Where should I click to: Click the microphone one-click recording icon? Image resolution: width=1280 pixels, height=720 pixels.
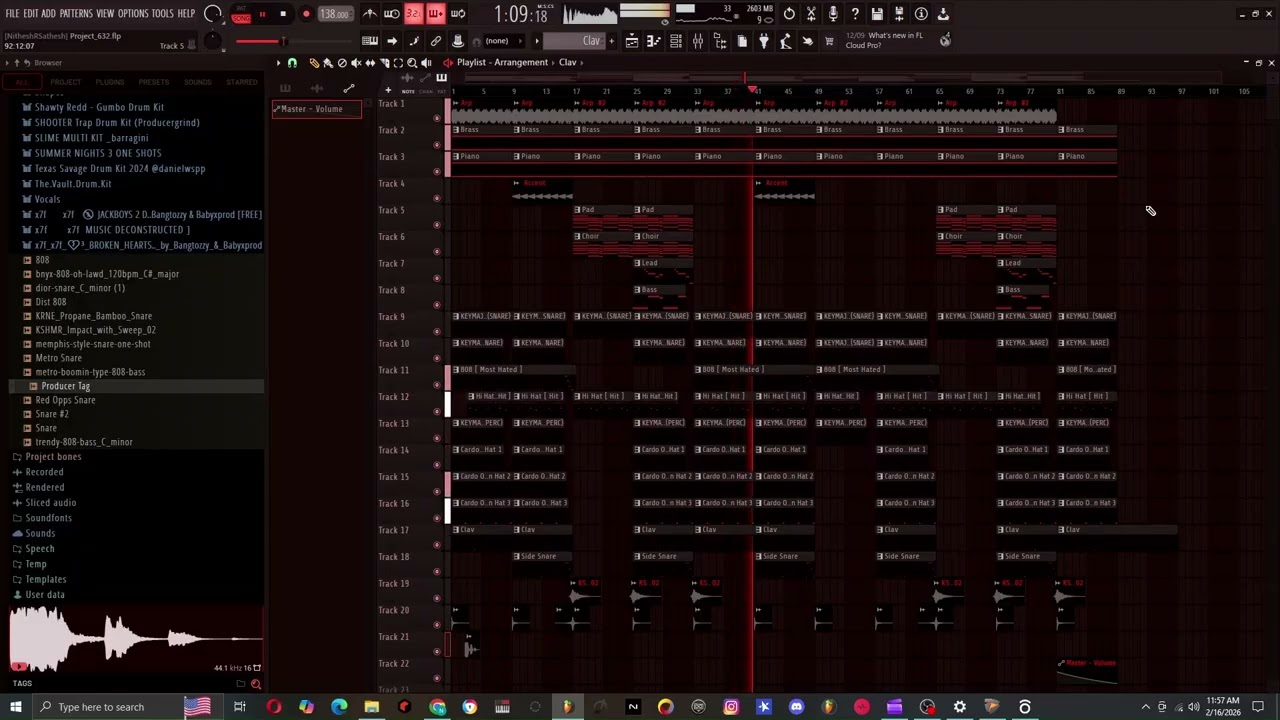[x=833, y=14]
